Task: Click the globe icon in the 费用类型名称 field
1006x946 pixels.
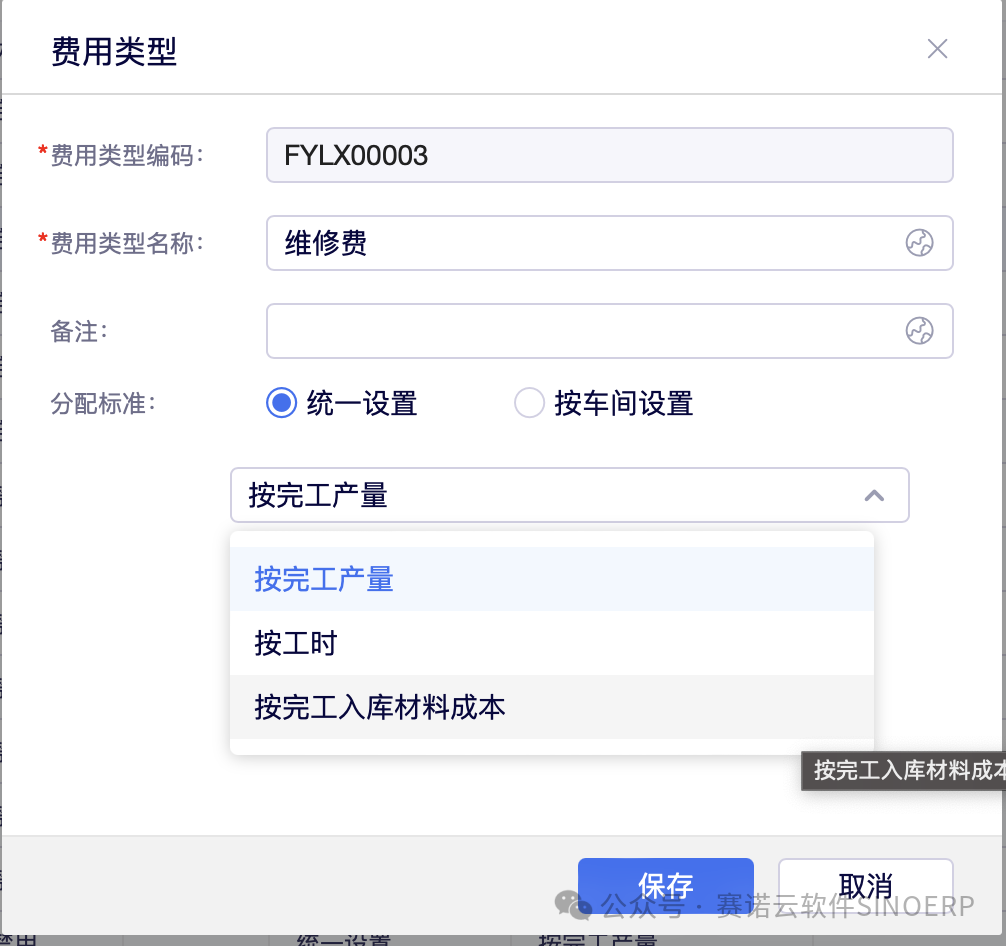Action: [919, 243]
